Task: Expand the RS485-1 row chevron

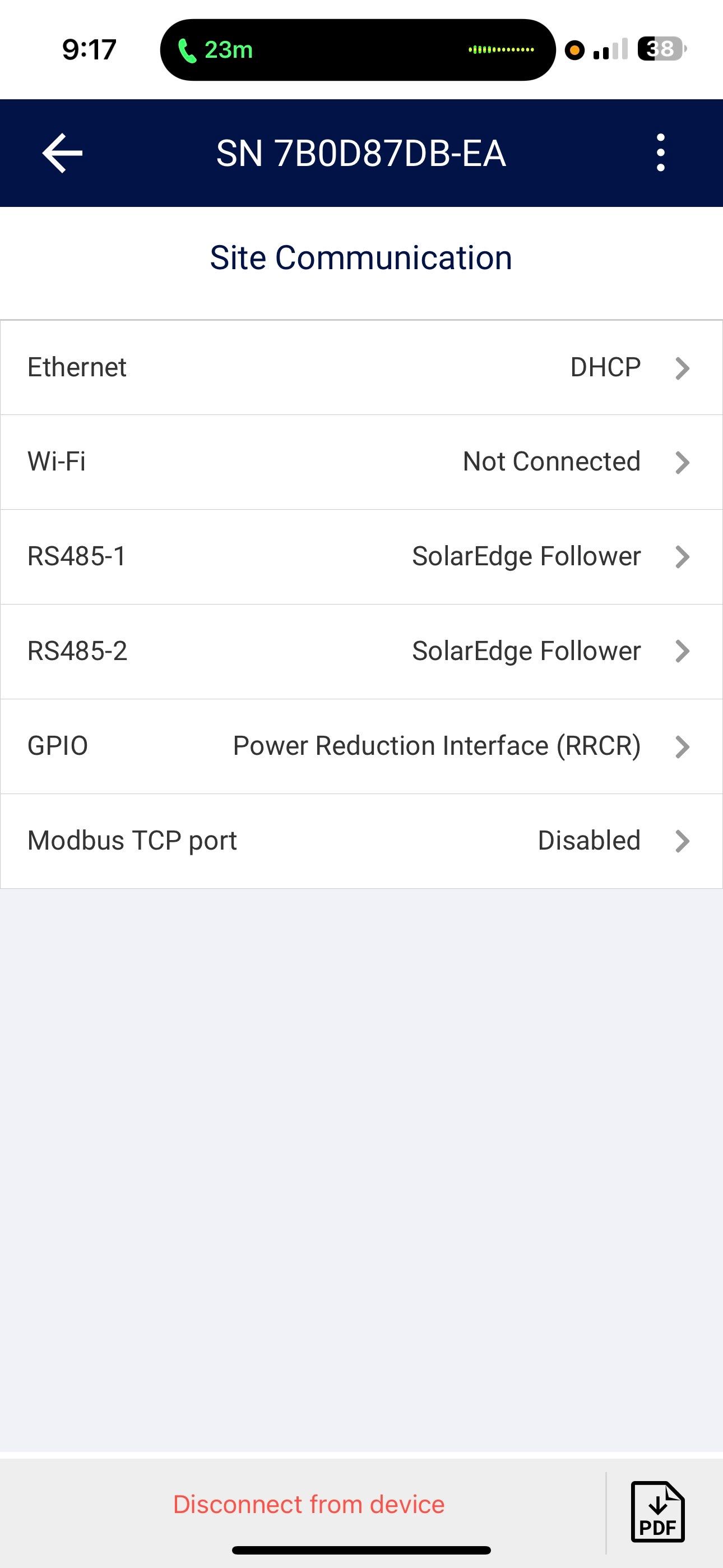Action: tap(682, 557)
